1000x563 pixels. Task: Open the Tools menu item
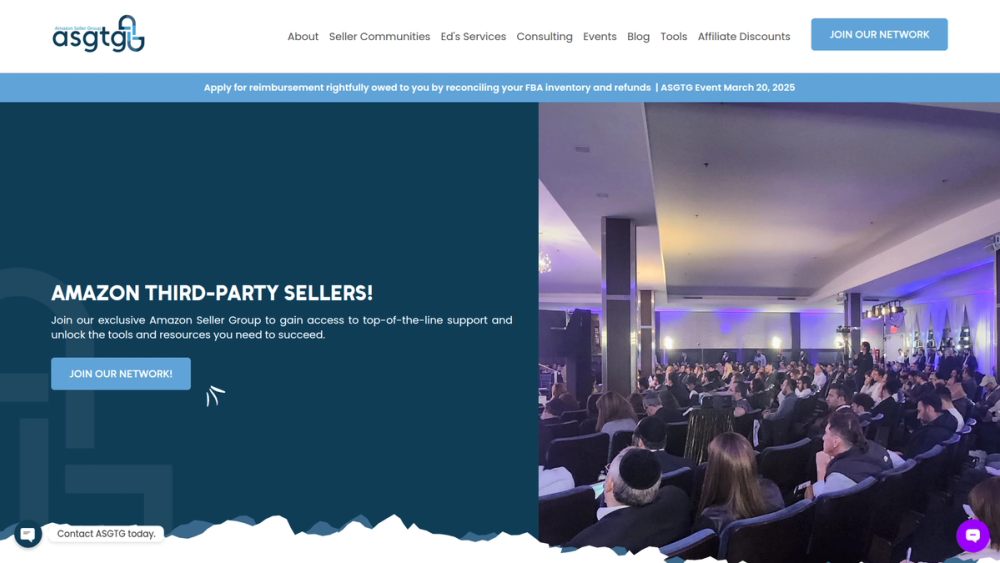tap(673, 36)
